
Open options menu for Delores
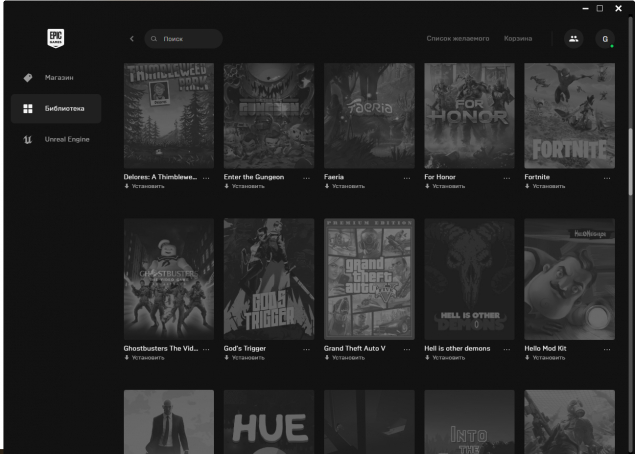pos(206,178)
